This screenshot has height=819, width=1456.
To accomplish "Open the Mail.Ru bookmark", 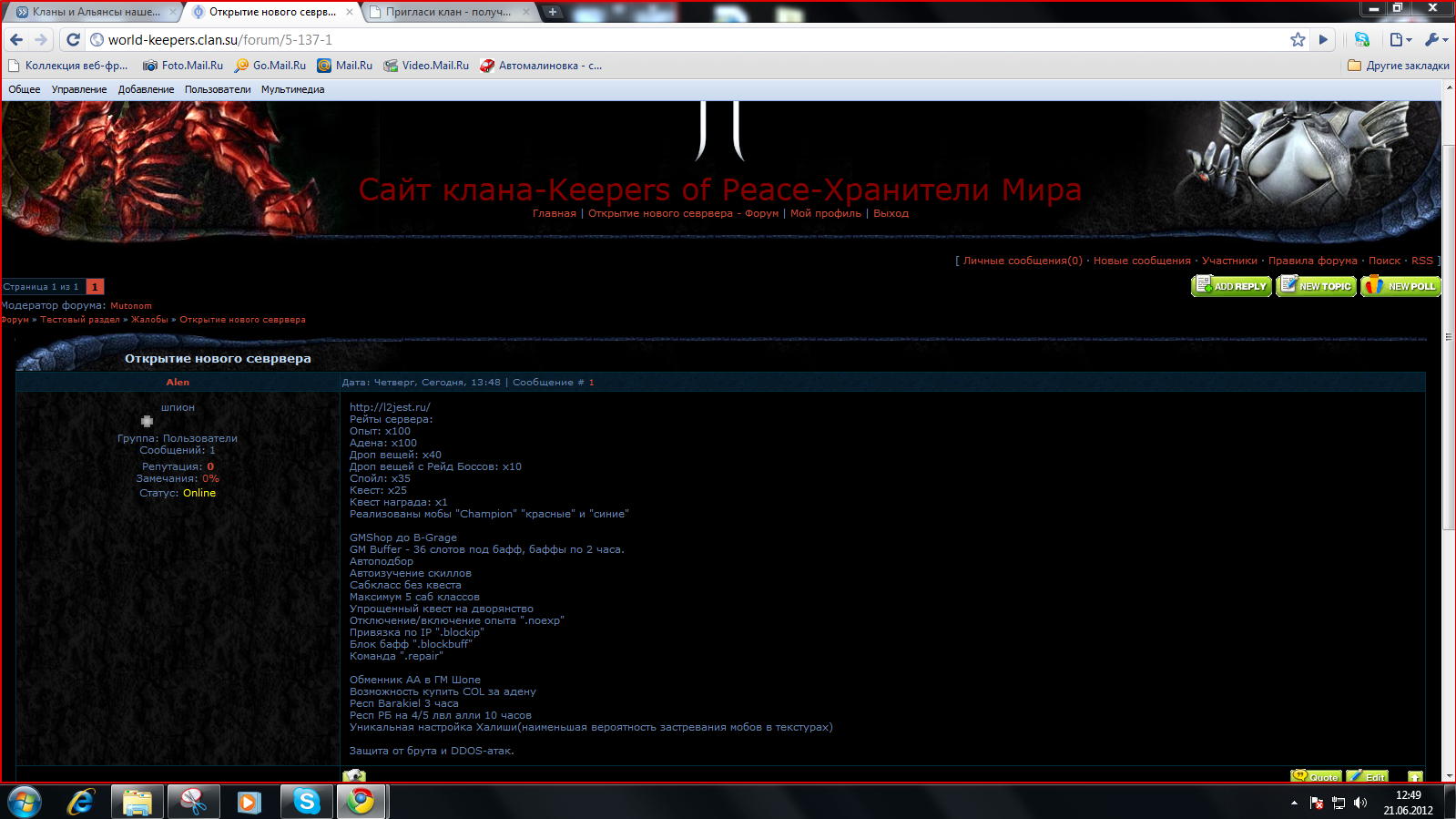I will point(345,66).
